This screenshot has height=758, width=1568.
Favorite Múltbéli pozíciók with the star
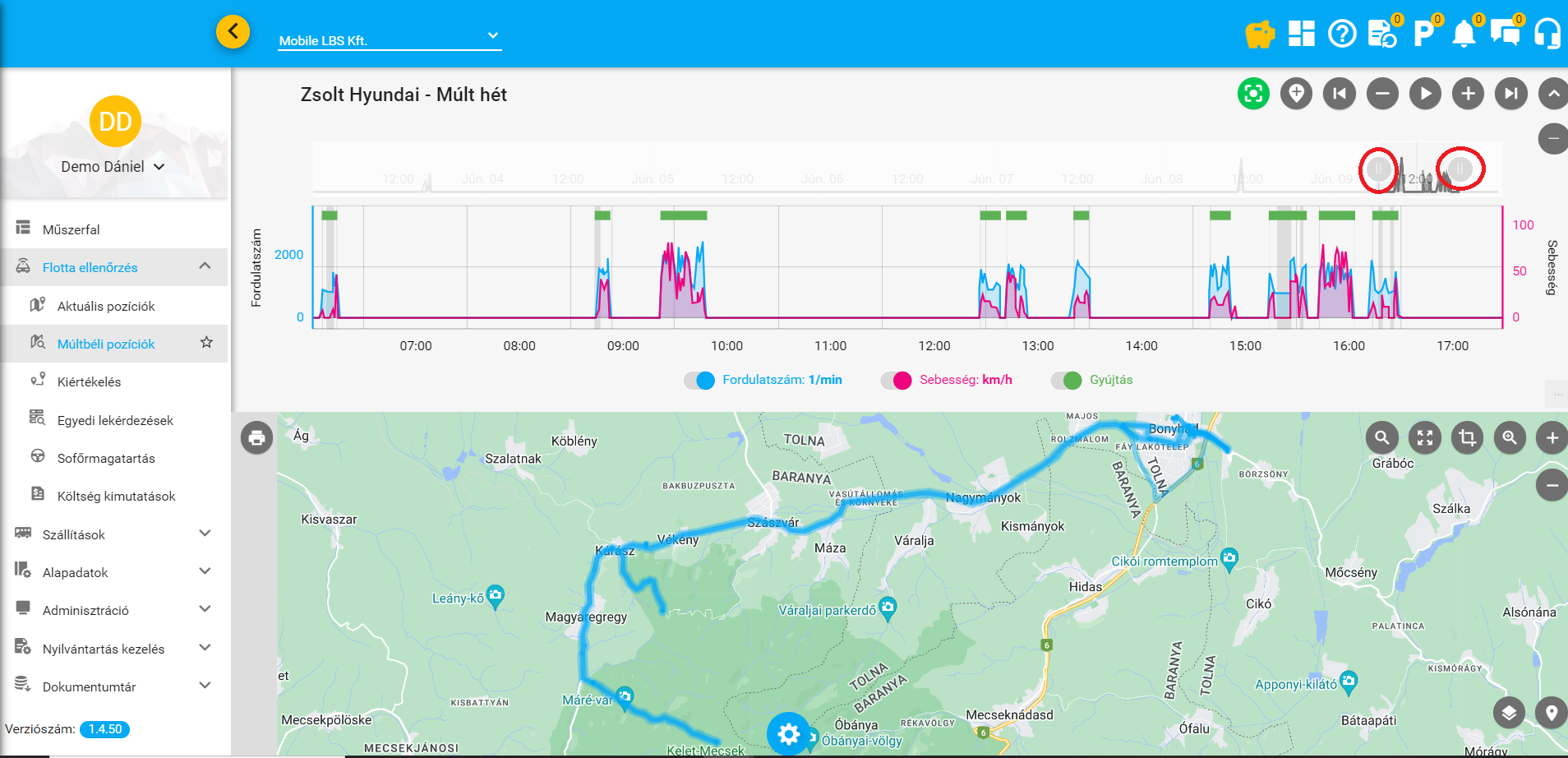(206, 343)
